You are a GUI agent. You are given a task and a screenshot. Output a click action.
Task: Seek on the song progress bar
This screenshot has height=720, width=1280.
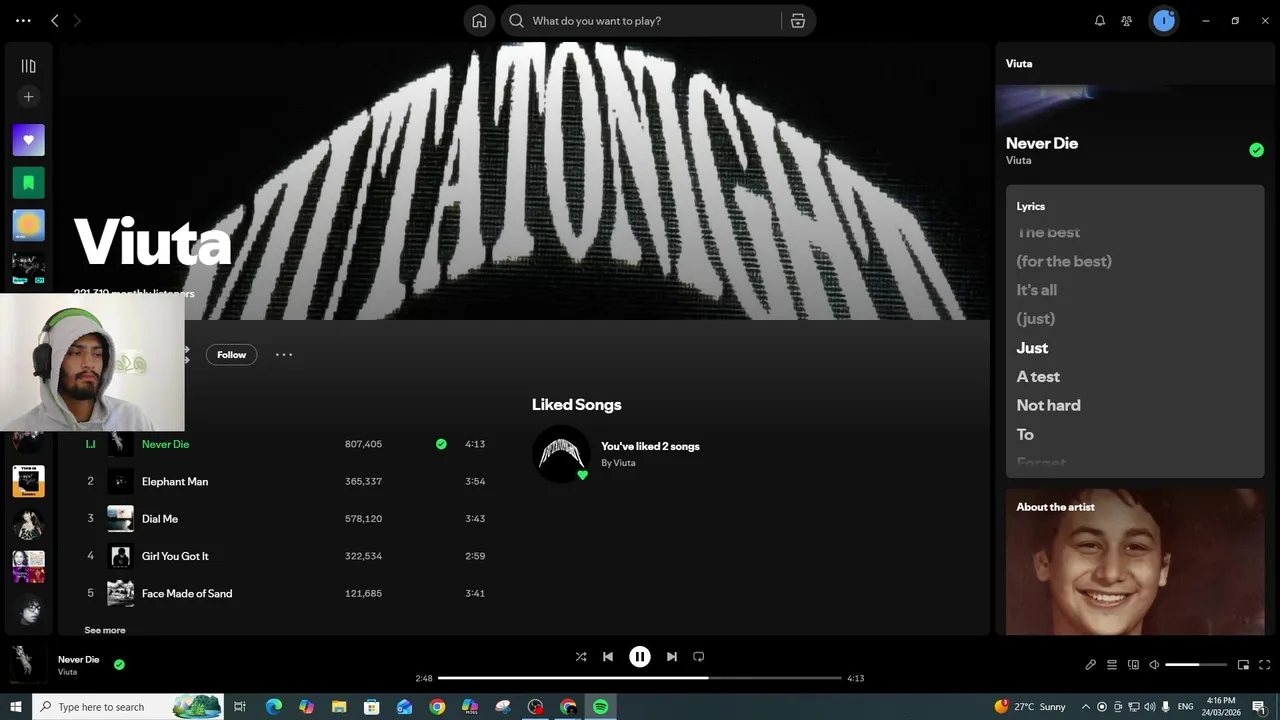(x=640, y=678)
